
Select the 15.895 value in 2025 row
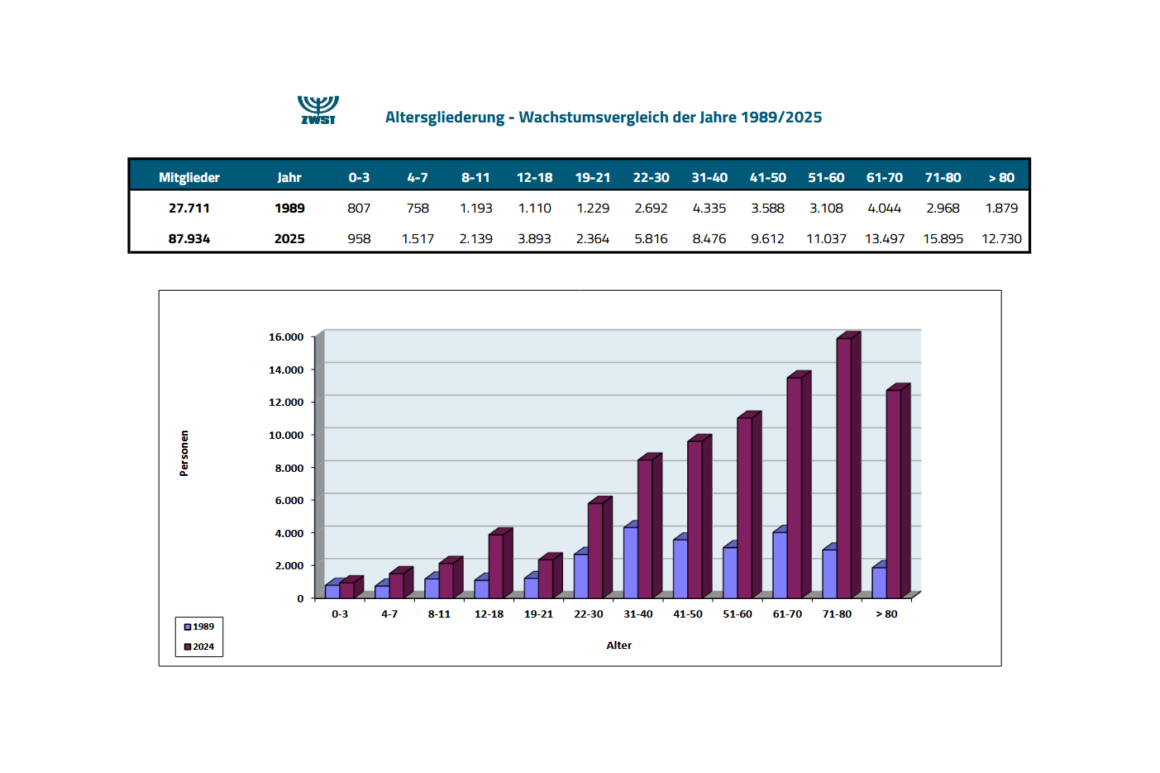(x=942, y=239)
